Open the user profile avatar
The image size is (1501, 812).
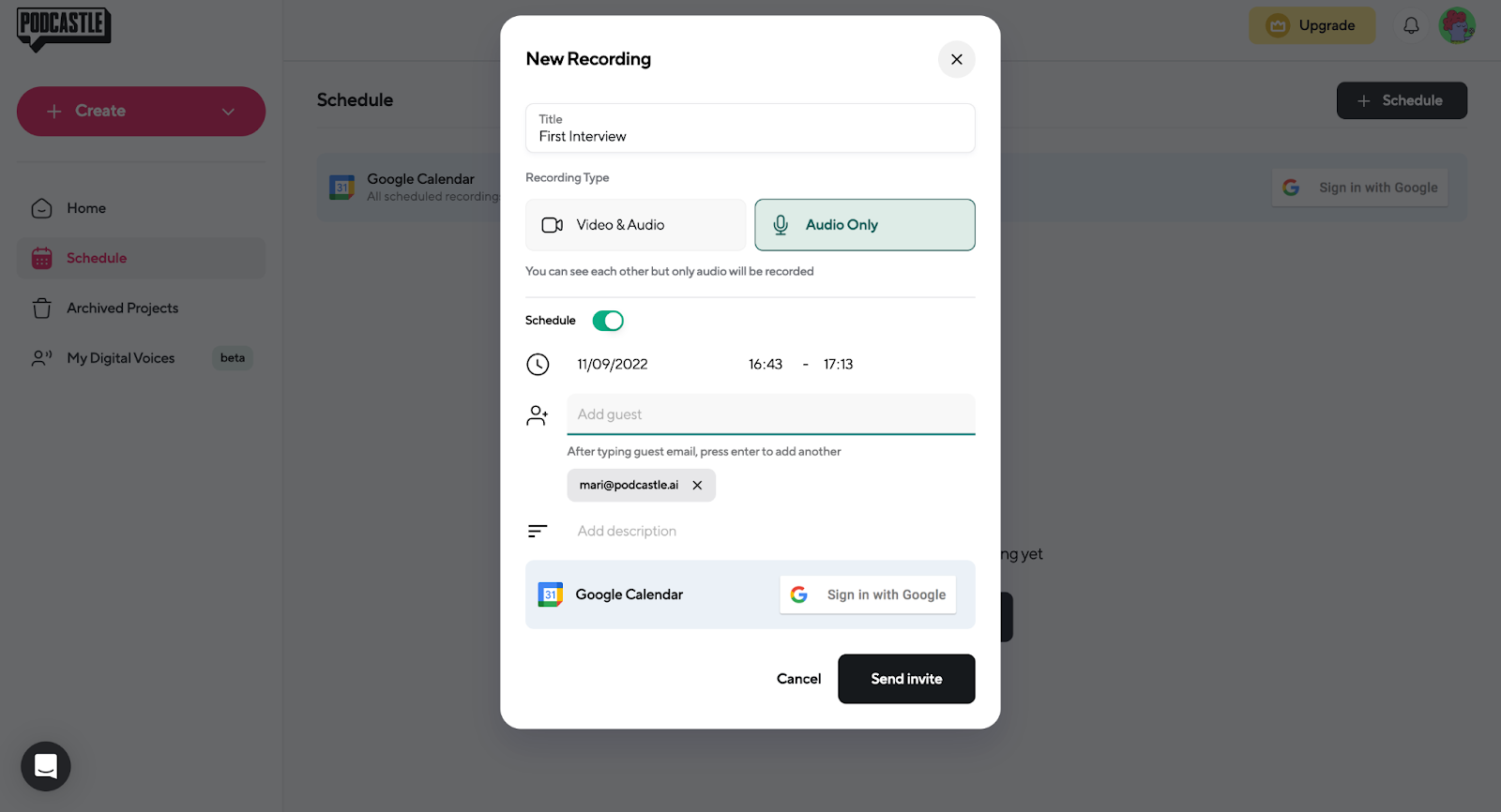pos(1457,26)
